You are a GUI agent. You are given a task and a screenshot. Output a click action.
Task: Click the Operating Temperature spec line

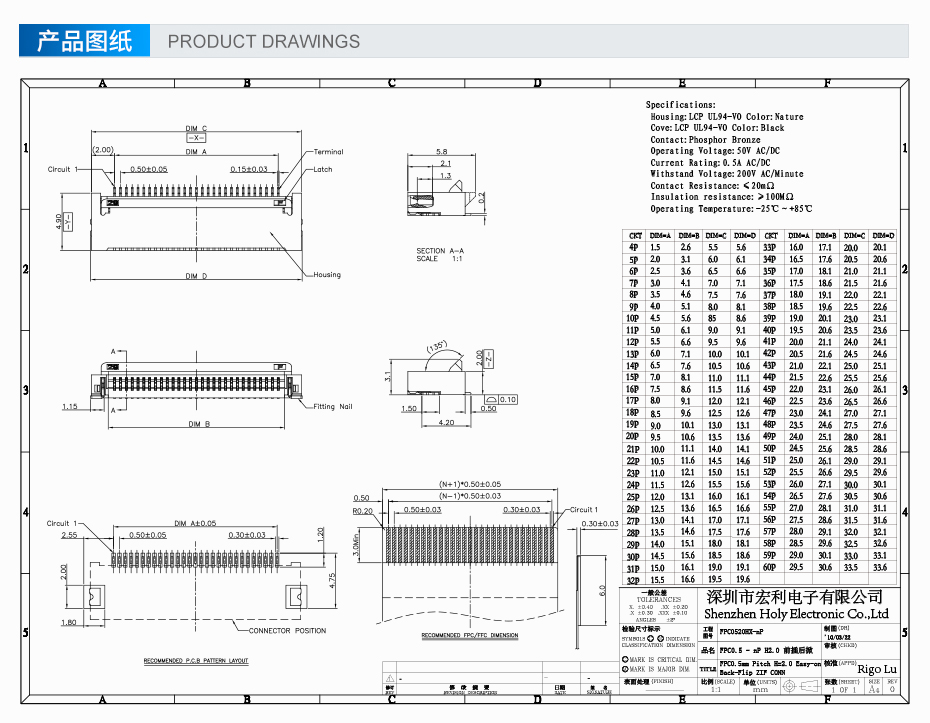(731, 209)
